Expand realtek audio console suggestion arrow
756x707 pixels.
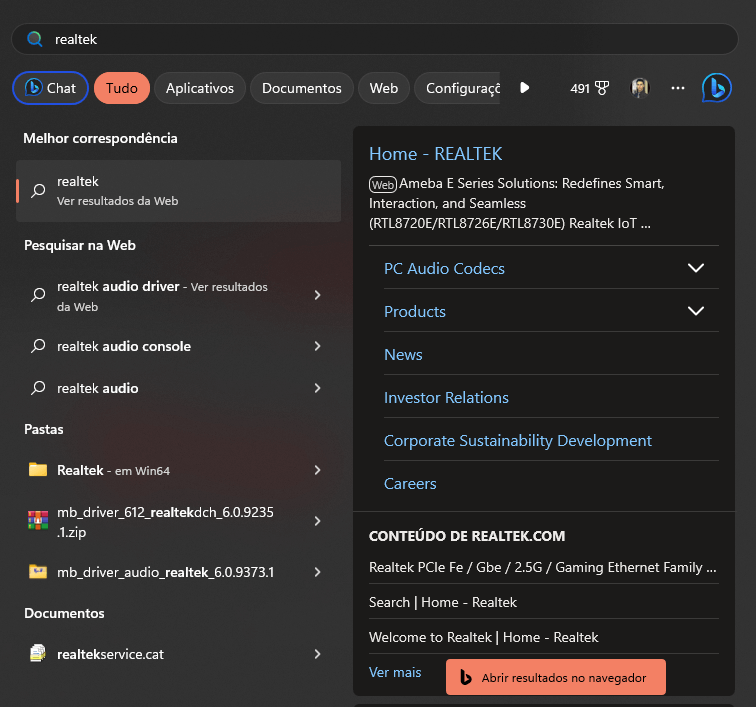(x=317, y=346)
